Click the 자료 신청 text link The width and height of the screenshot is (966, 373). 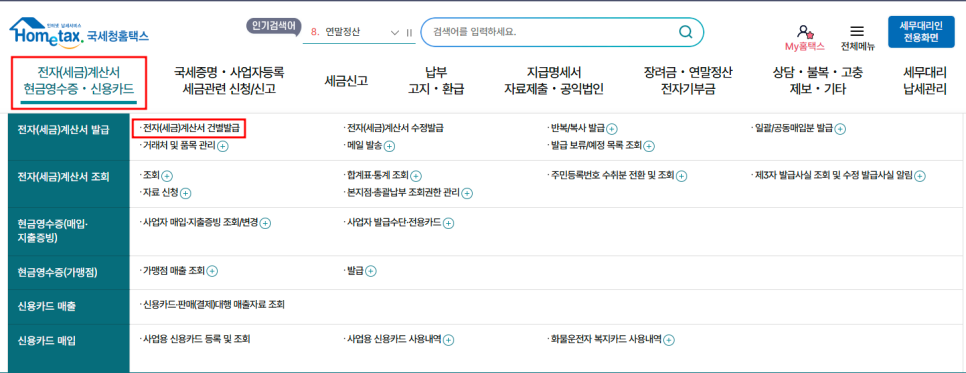pyautogui.click(x=160, y=192)
